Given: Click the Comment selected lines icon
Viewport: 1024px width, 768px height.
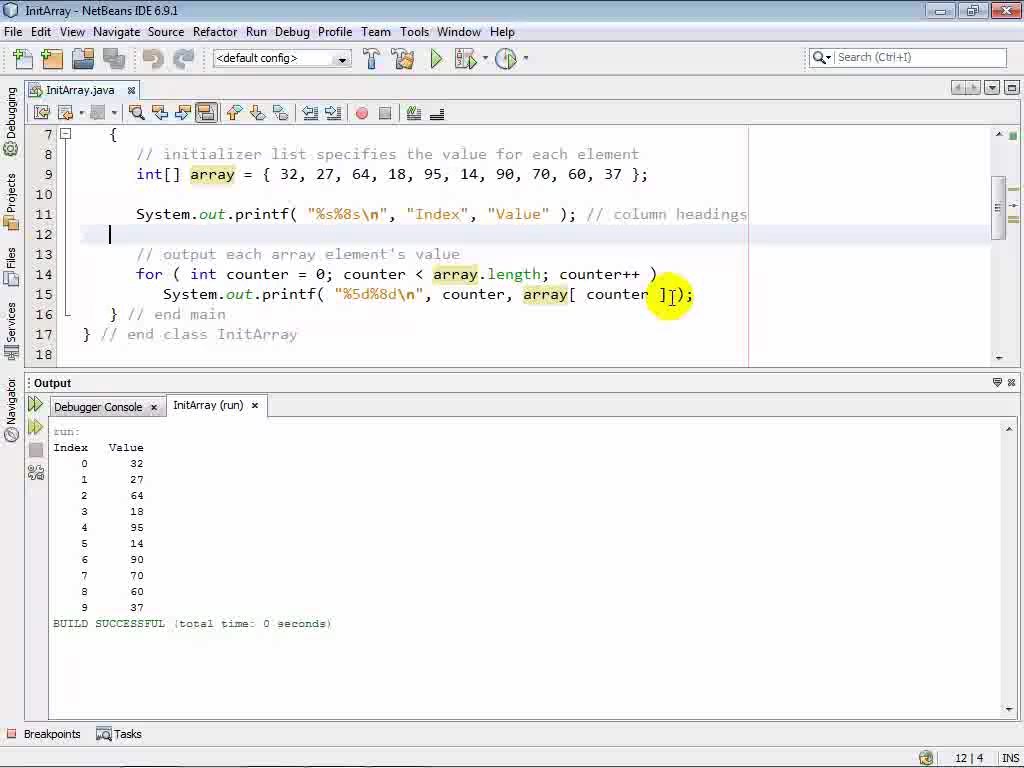Looking at the screenshot, I should [413, 113].
